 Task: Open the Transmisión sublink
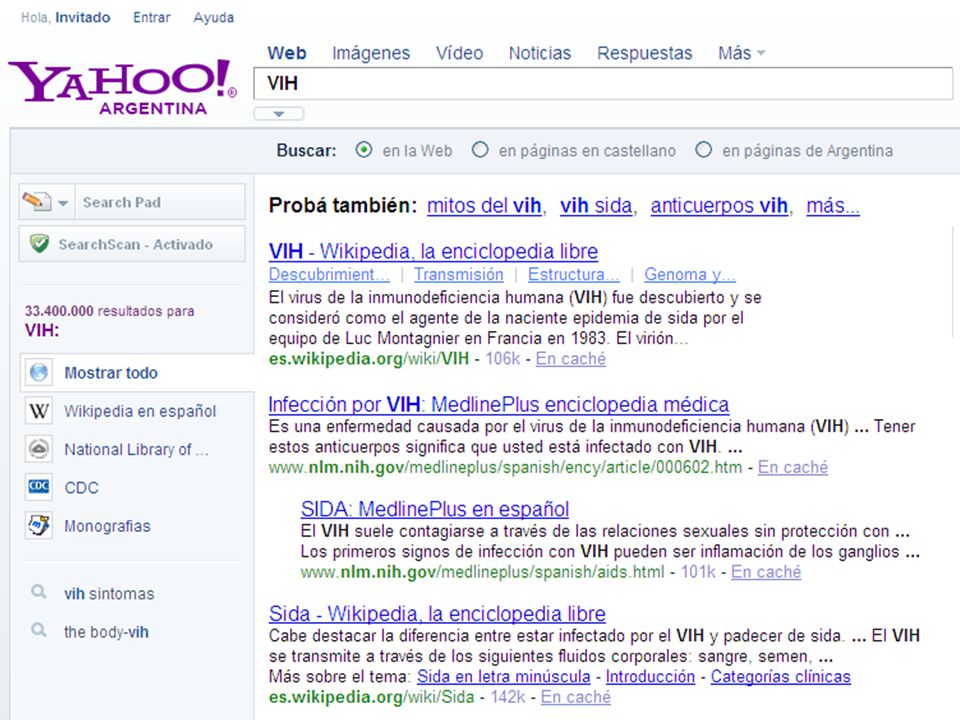tap(459, 274)
